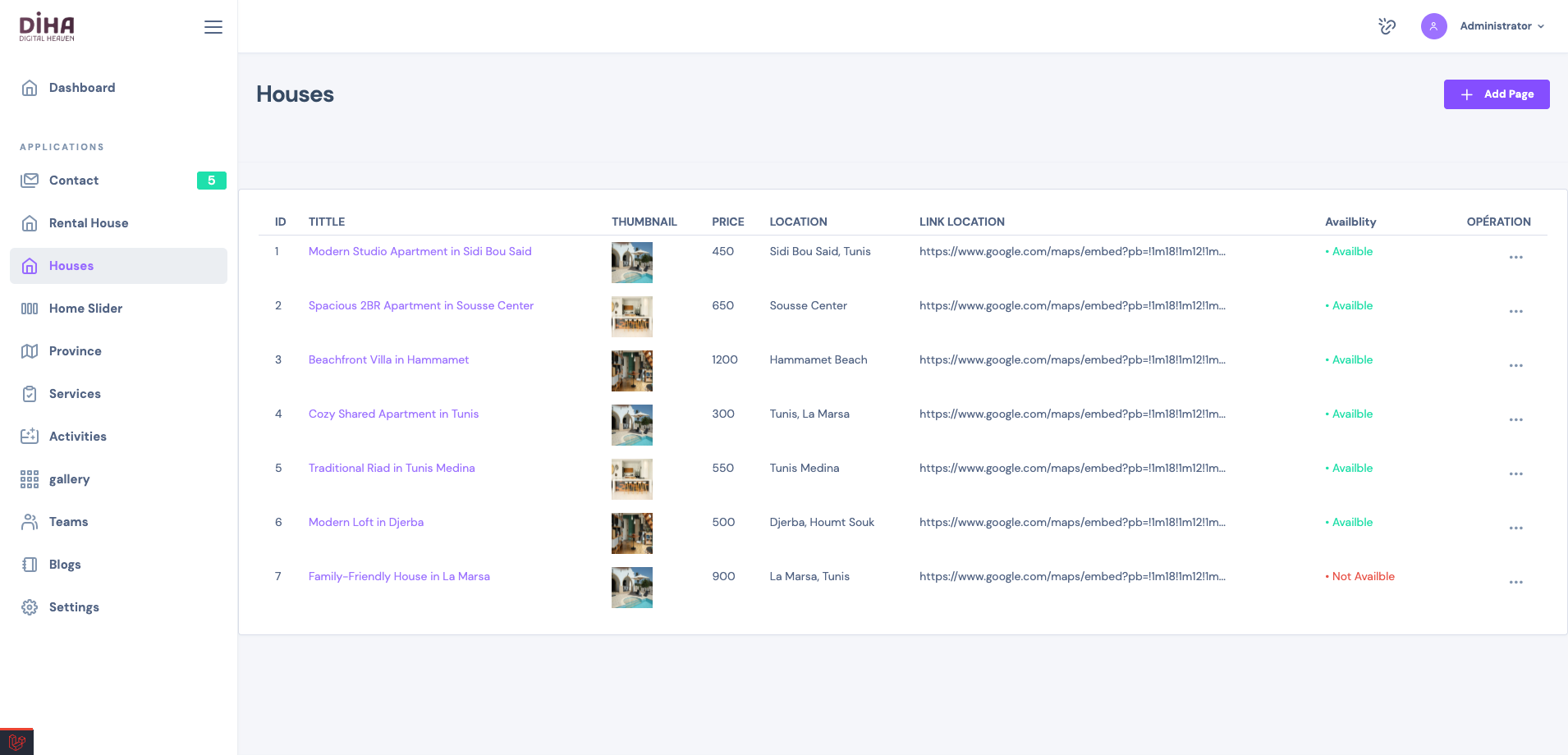The height and width of the screenshot is (755, 1568).
Task: Open the Administrator dropdown menu
Action: tap(1502, 26)
